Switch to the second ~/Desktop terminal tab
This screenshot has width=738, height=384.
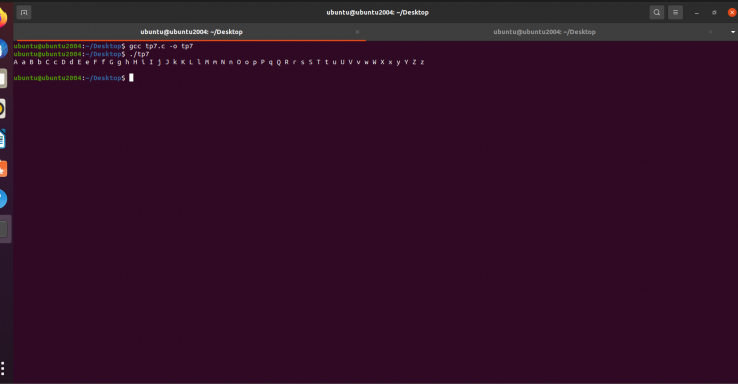pyautogui.click(x=544, y=32)
